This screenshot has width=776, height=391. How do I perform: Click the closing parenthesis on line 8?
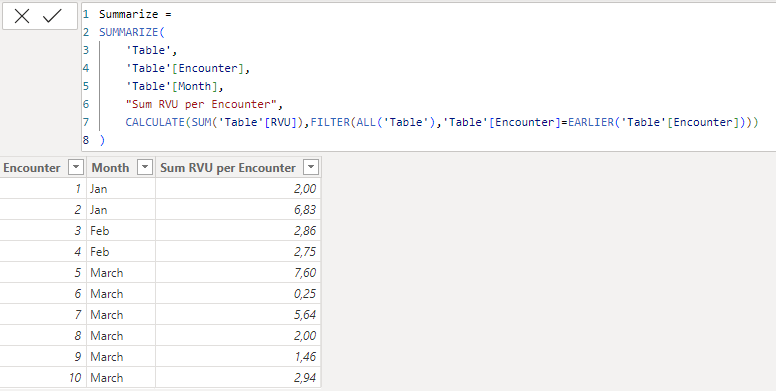102,140
